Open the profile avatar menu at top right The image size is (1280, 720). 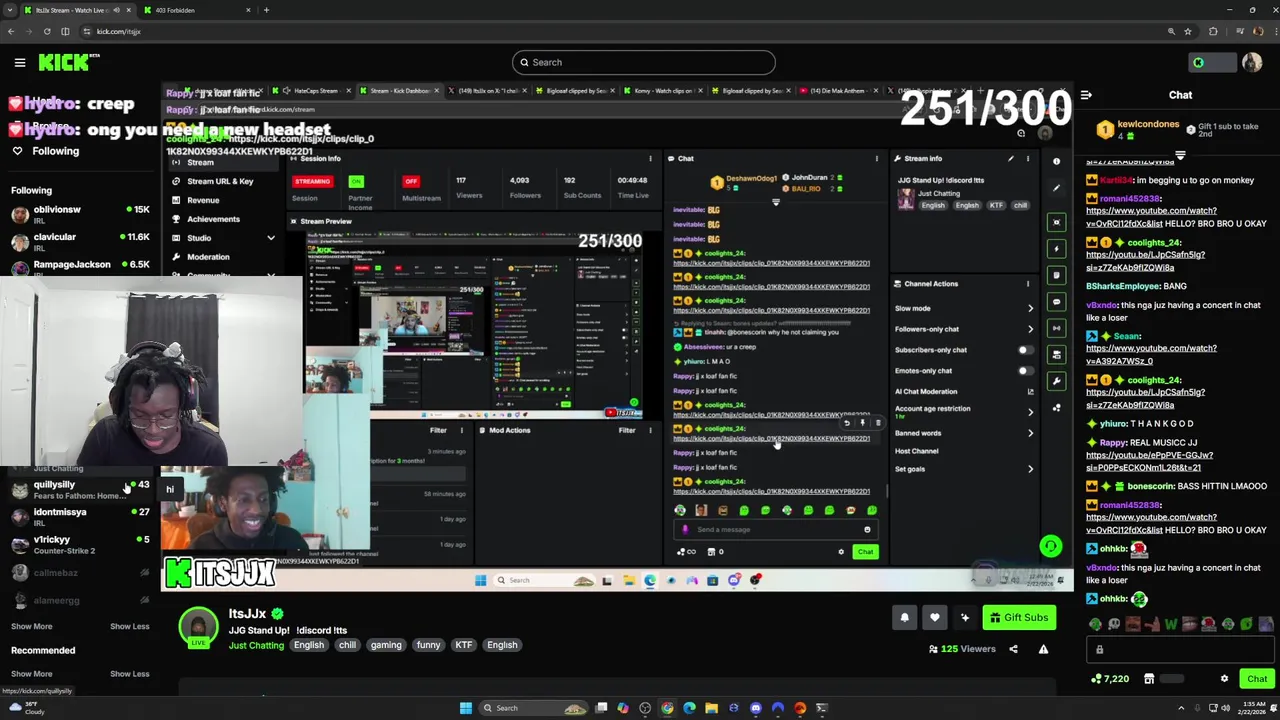(x=1251, y=63)
